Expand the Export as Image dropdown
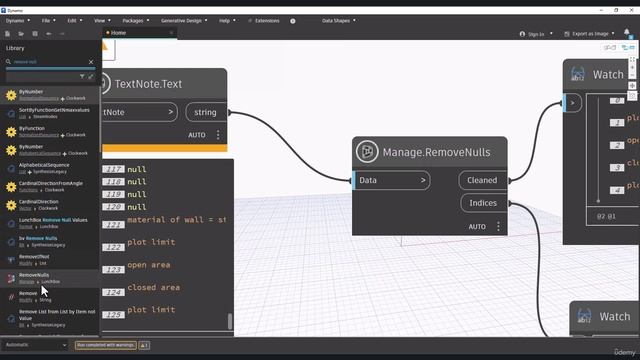This screenshot has width=640, height=360. tap(613, 34)
